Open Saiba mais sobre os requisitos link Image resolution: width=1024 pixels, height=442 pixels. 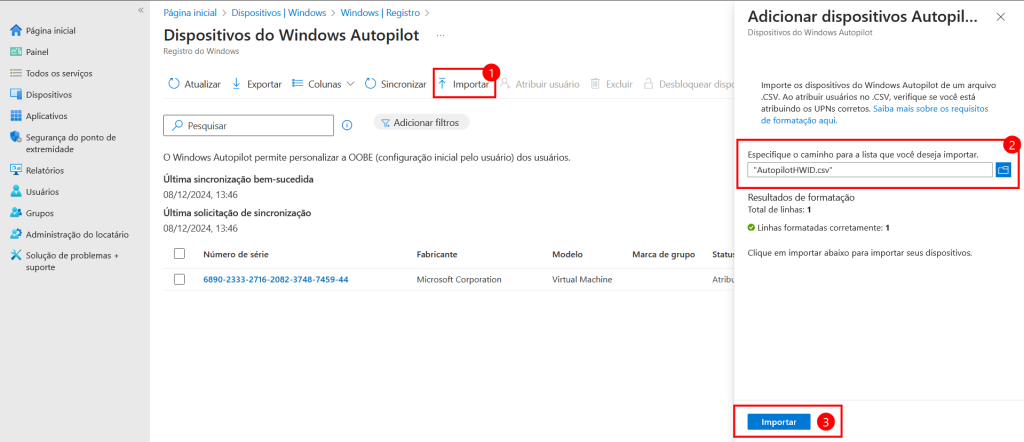point(876,114)
